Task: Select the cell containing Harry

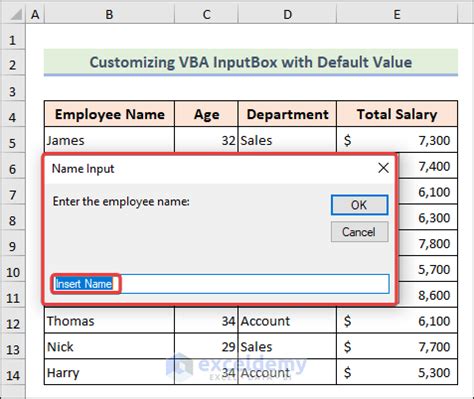Action: click(x=109, y=372)
